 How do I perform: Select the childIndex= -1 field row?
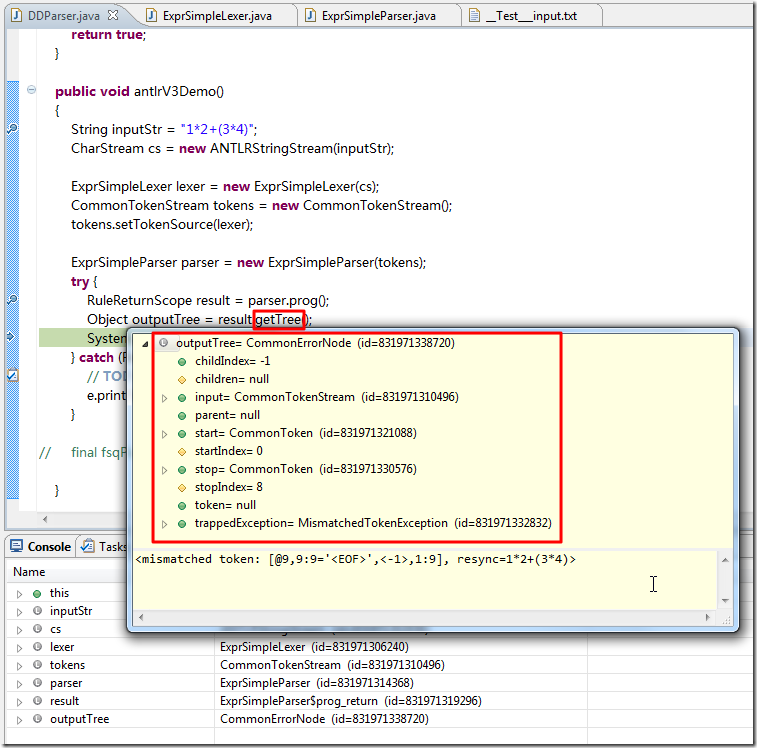tap(232, 361)
